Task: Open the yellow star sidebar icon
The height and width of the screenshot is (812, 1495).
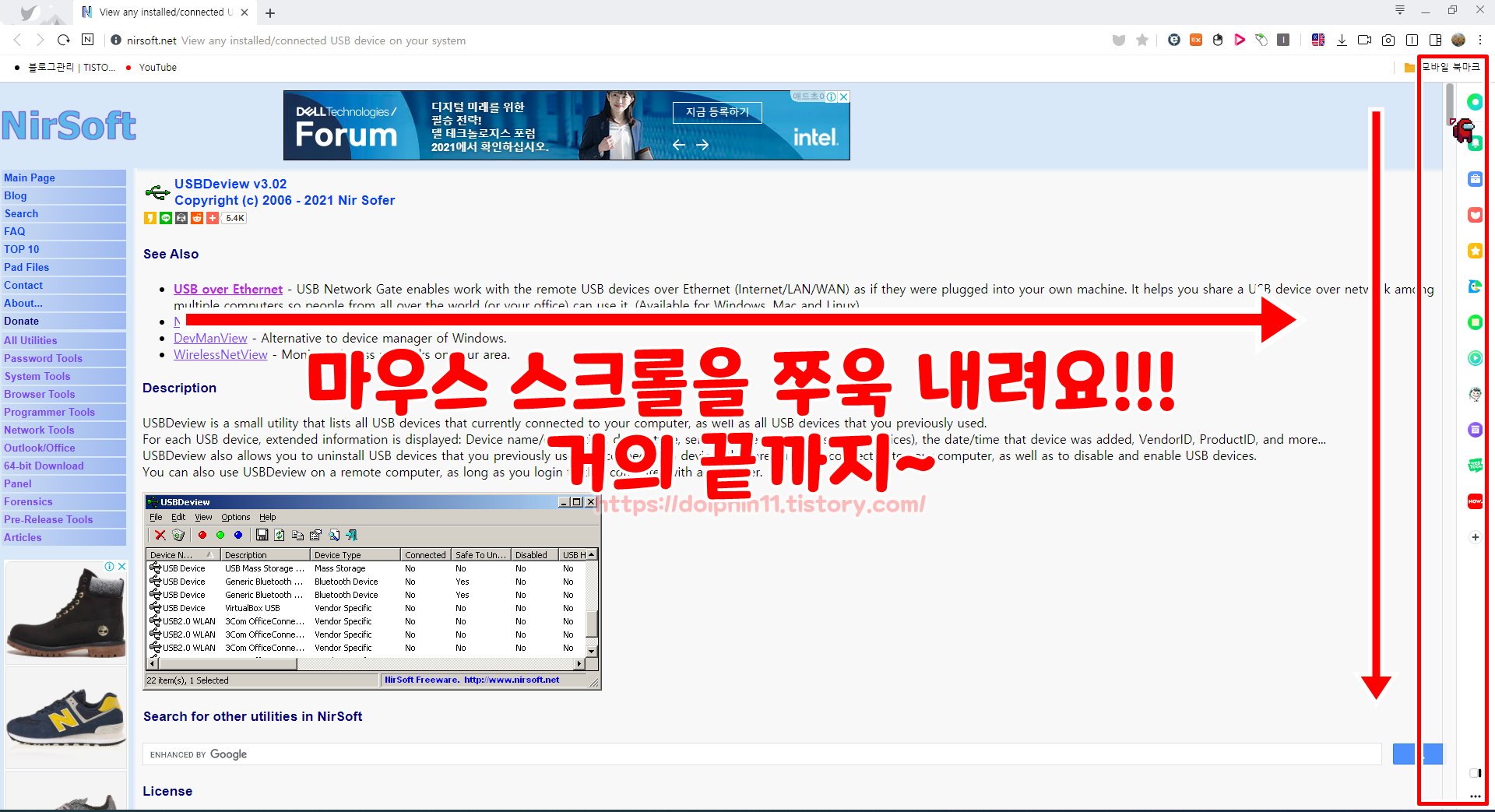Action: pyautogui.click(x=1475, y=251)
